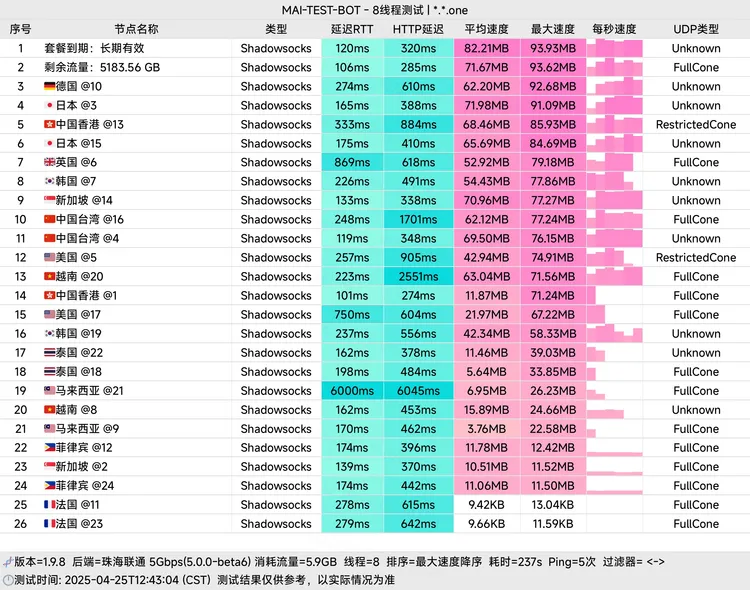Click the Vietnam flag beside 越南 @20
The height and width of the screenshot is (590, 750).
coord(49,276)
